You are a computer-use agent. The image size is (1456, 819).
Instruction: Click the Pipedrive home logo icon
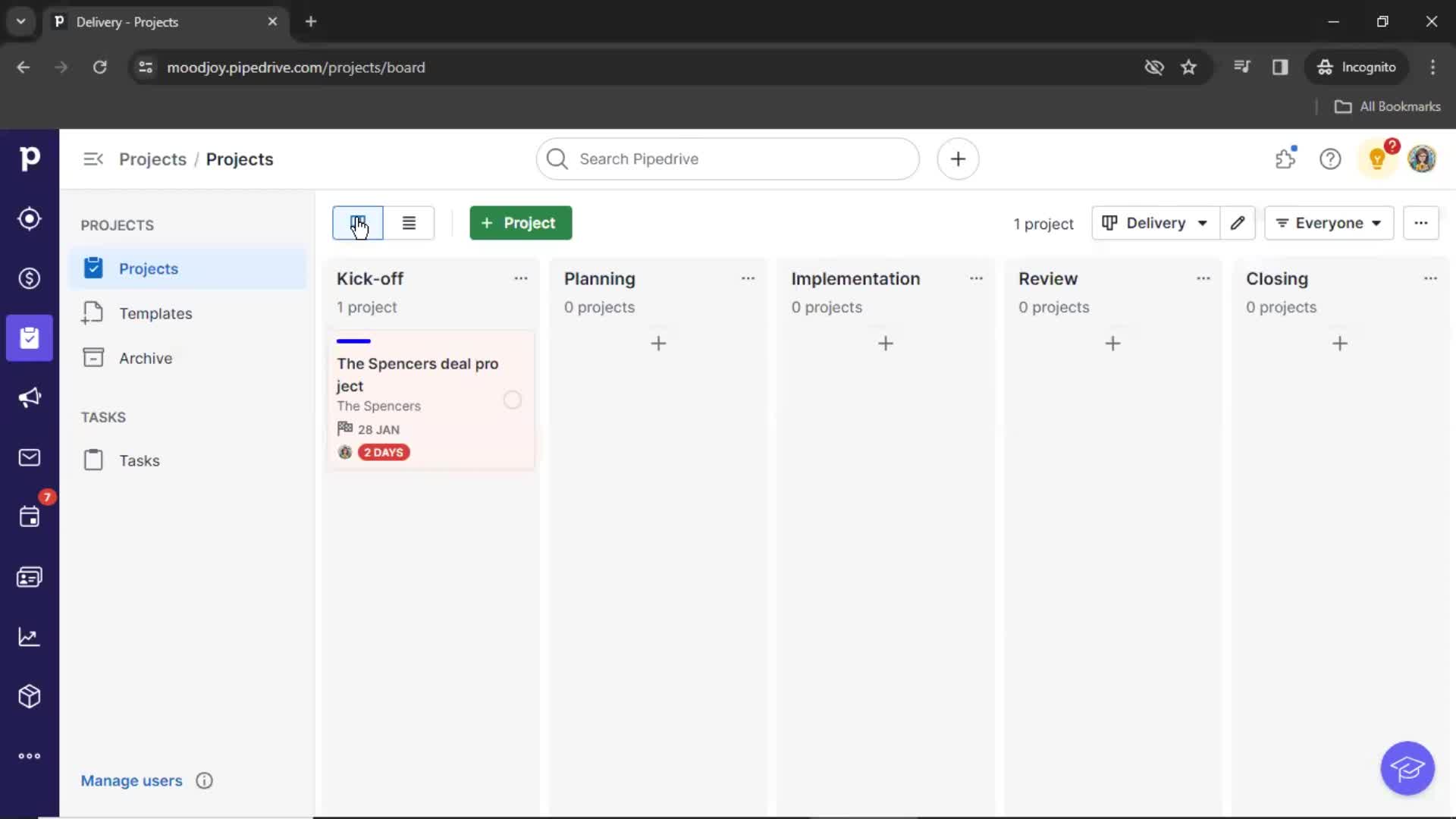coord(29,159)
